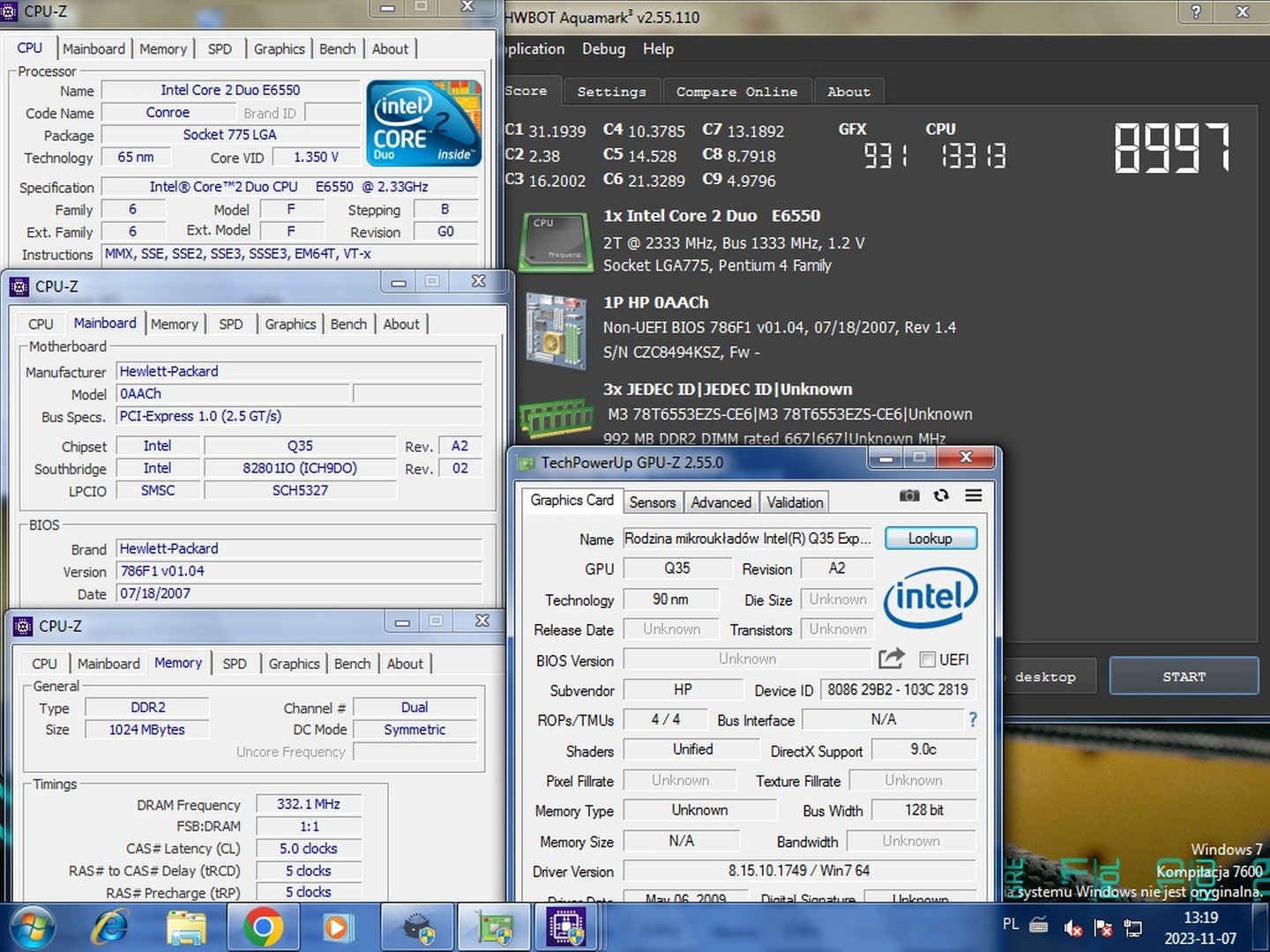Switch to CPU-Z taskbar icon
The image size is (1270, 952).
pos(565,928)
